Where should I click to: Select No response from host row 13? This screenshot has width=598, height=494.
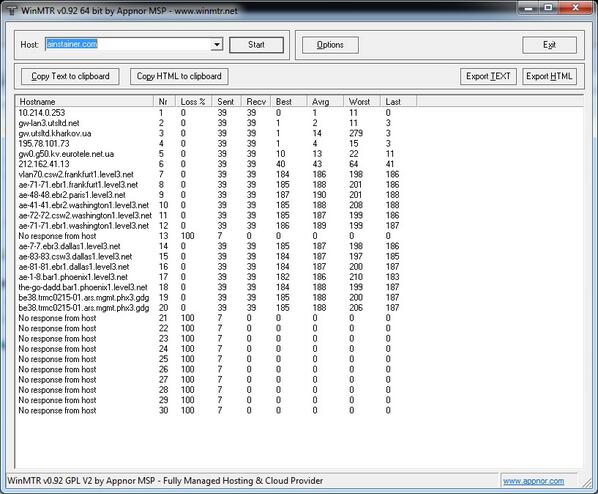pyautogui.click(x=216, y=236)
